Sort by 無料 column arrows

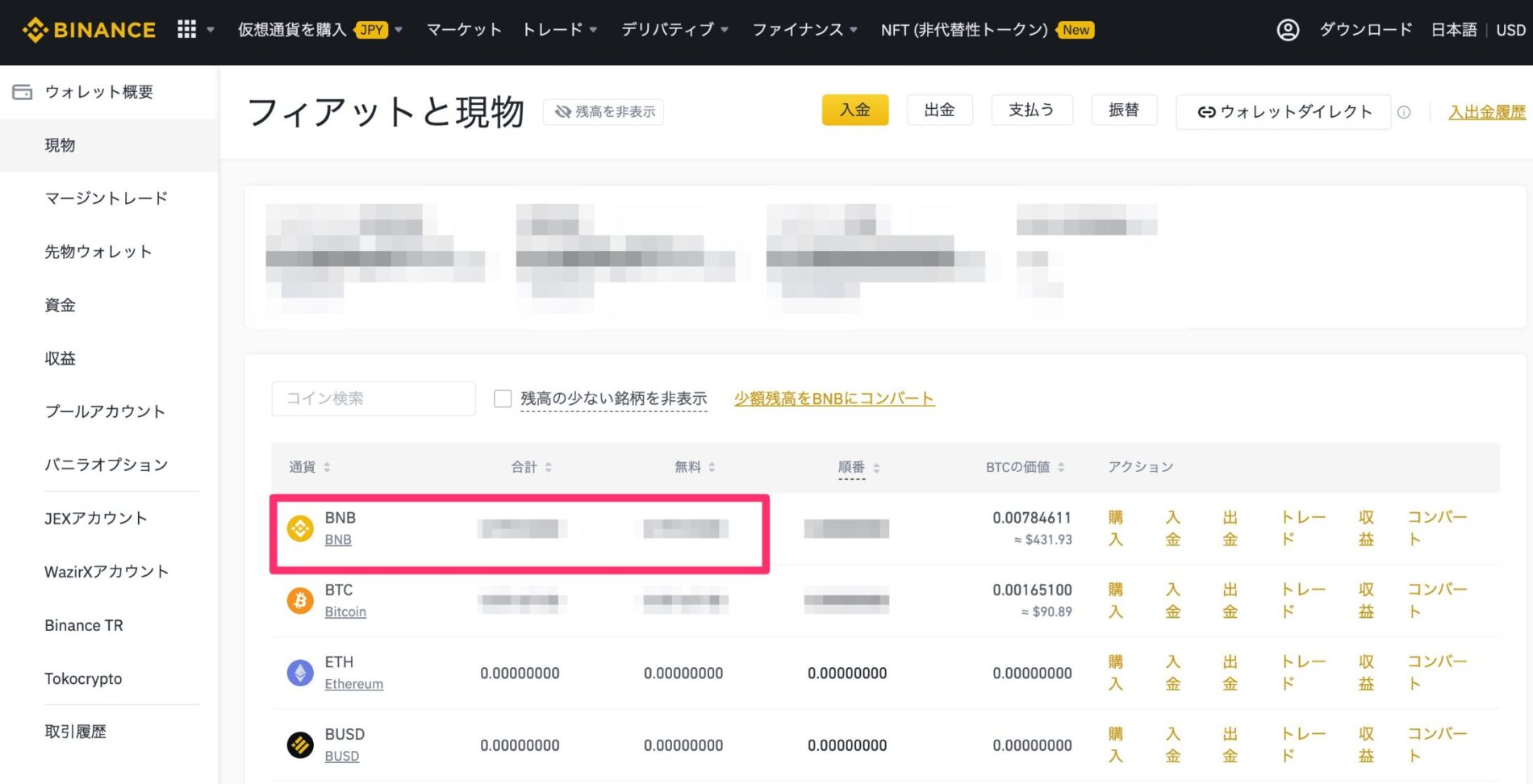point(712,467)
